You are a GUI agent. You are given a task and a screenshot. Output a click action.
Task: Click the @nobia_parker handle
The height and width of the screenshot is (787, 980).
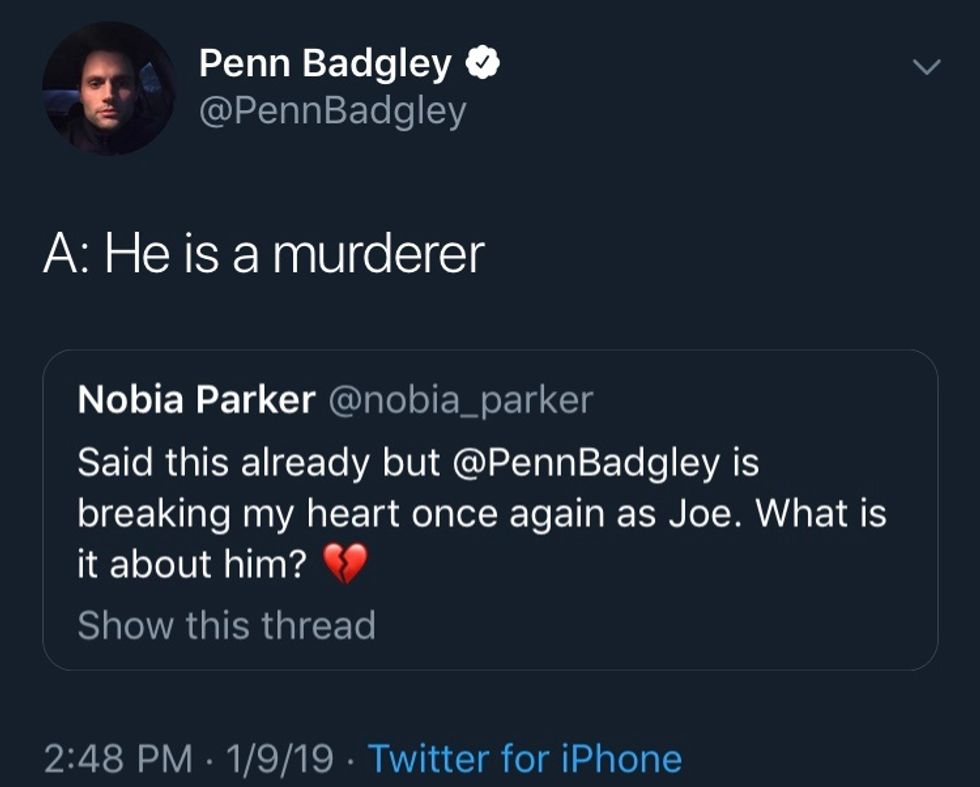tap(460, 400)
